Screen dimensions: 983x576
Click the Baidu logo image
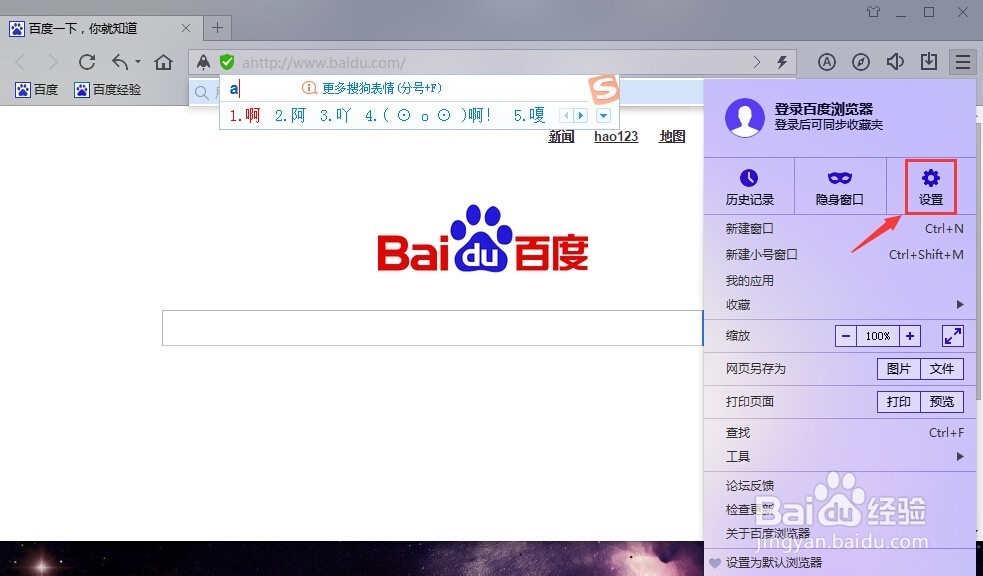tap(483, 239)
